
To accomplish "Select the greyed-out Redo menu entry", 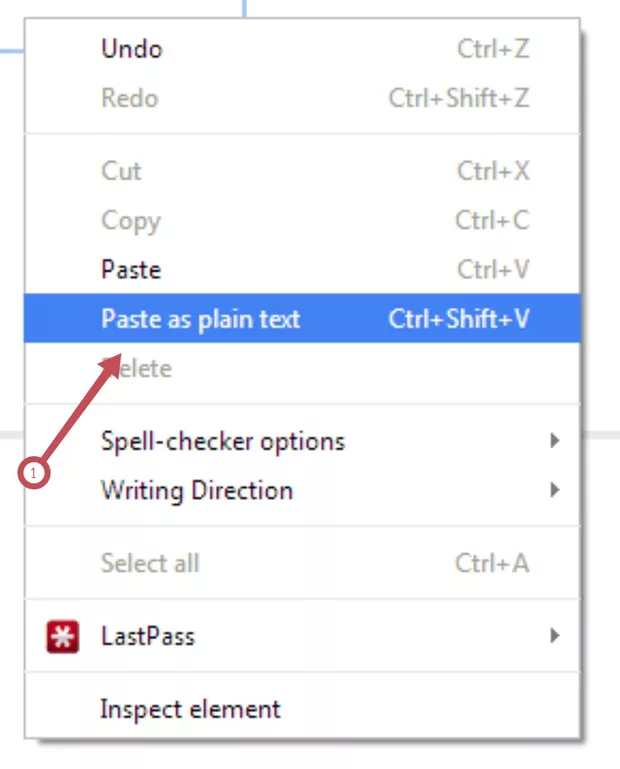I will tap(130, 98).
